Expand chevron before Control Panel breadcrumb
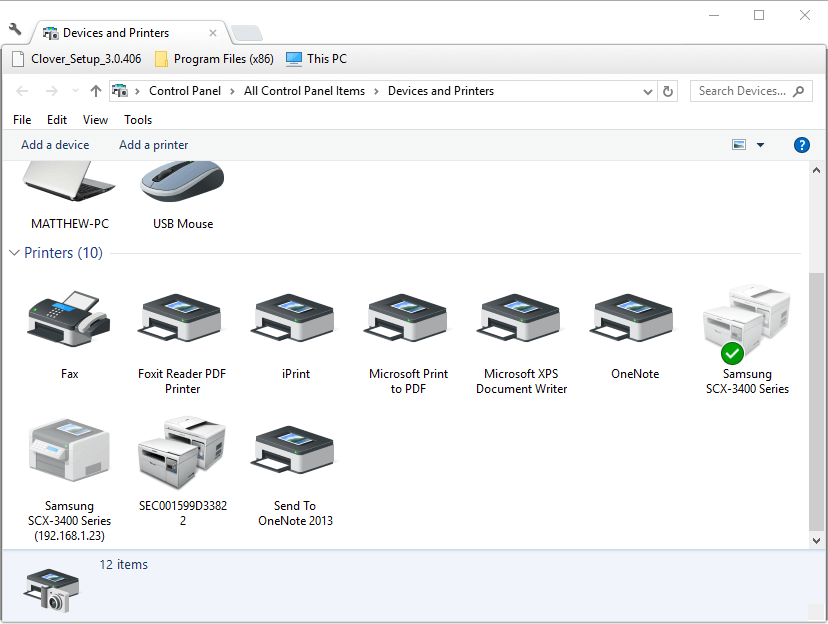This screenshot has width=828, height=624. (137, 91)
